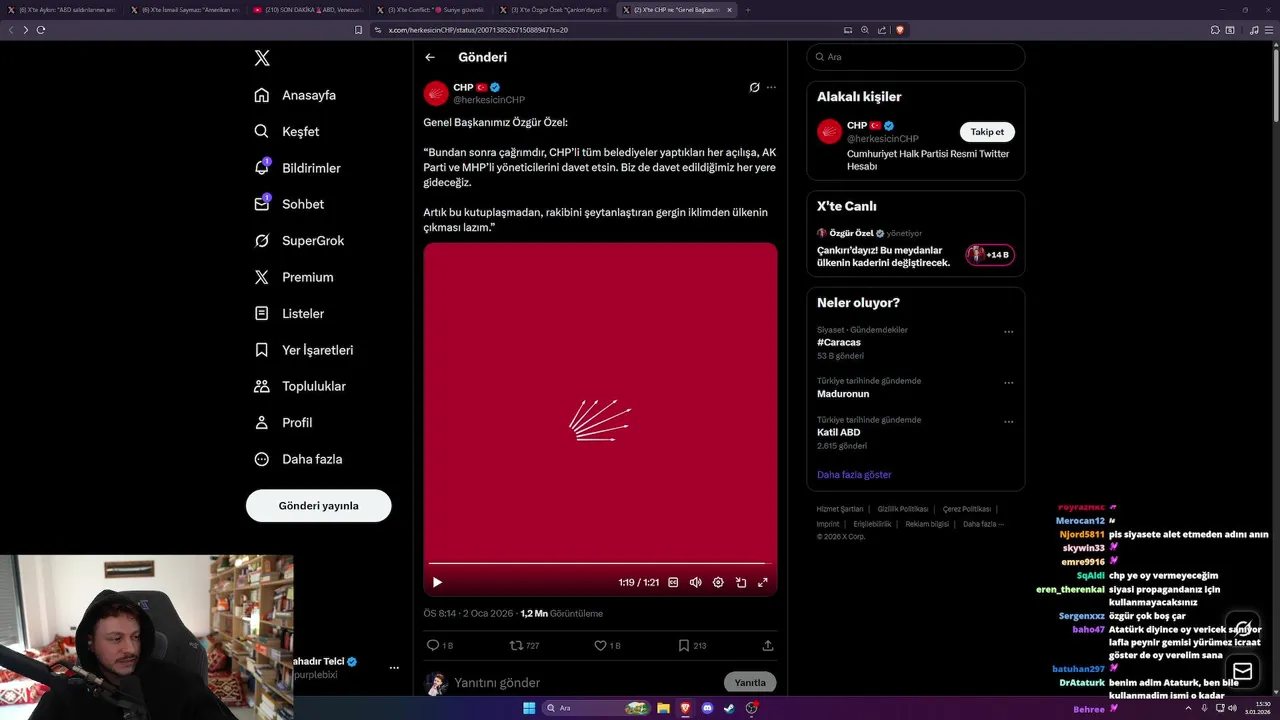
Task: Click the floating messages envelope button
Action: point(1242,671)
